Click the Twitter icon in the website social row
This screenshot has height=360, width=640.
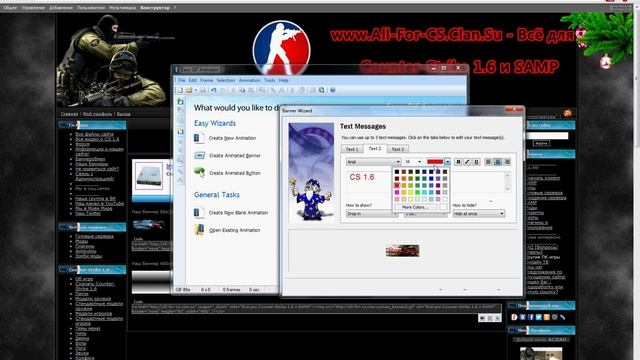coord(538,317)
